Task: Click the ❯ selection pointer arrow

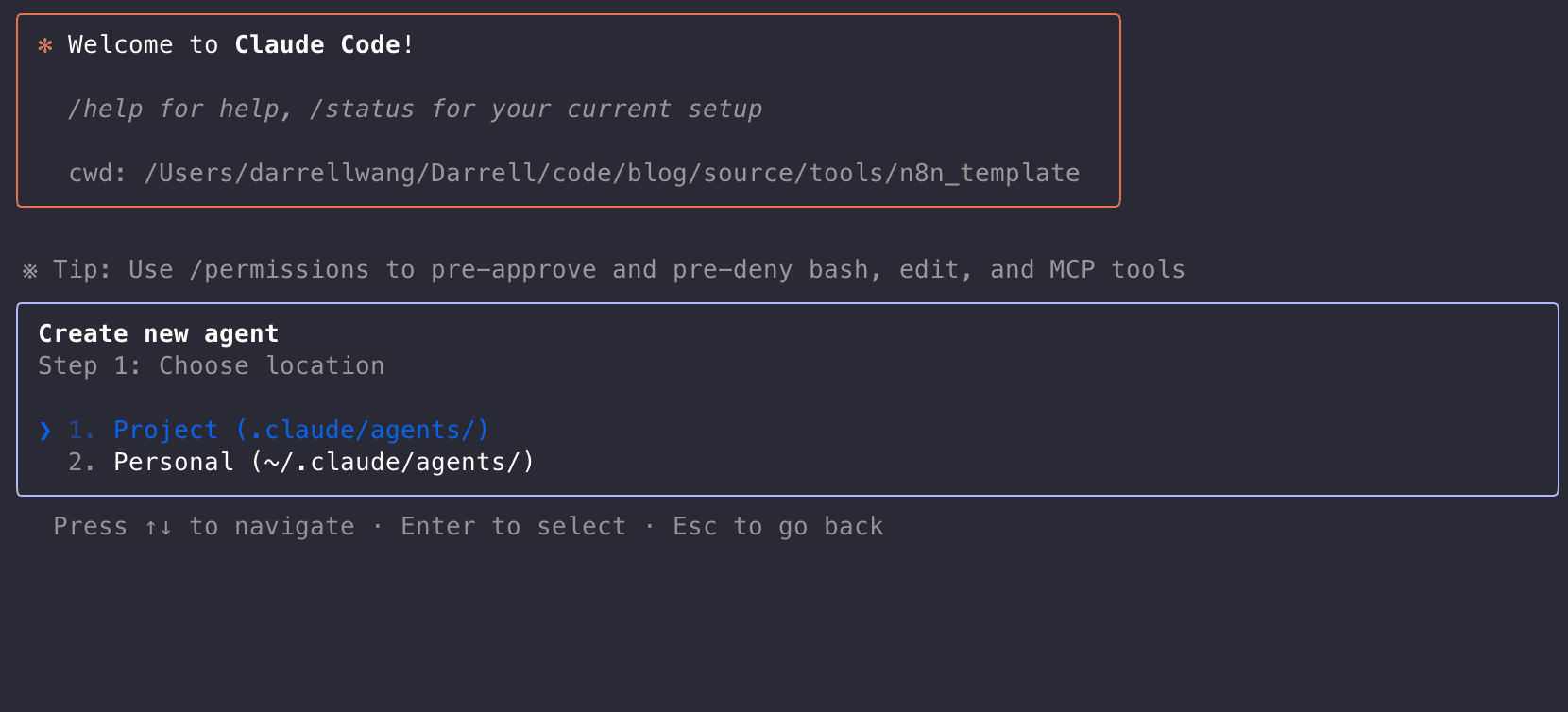Action: (x=45, y=431)
